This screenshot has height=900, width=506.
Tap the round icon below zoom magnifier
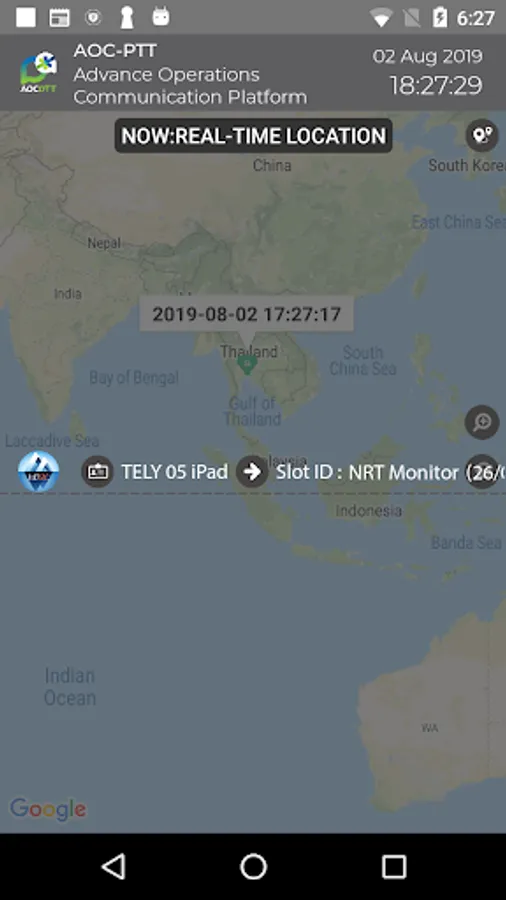[x=482, y=472]
